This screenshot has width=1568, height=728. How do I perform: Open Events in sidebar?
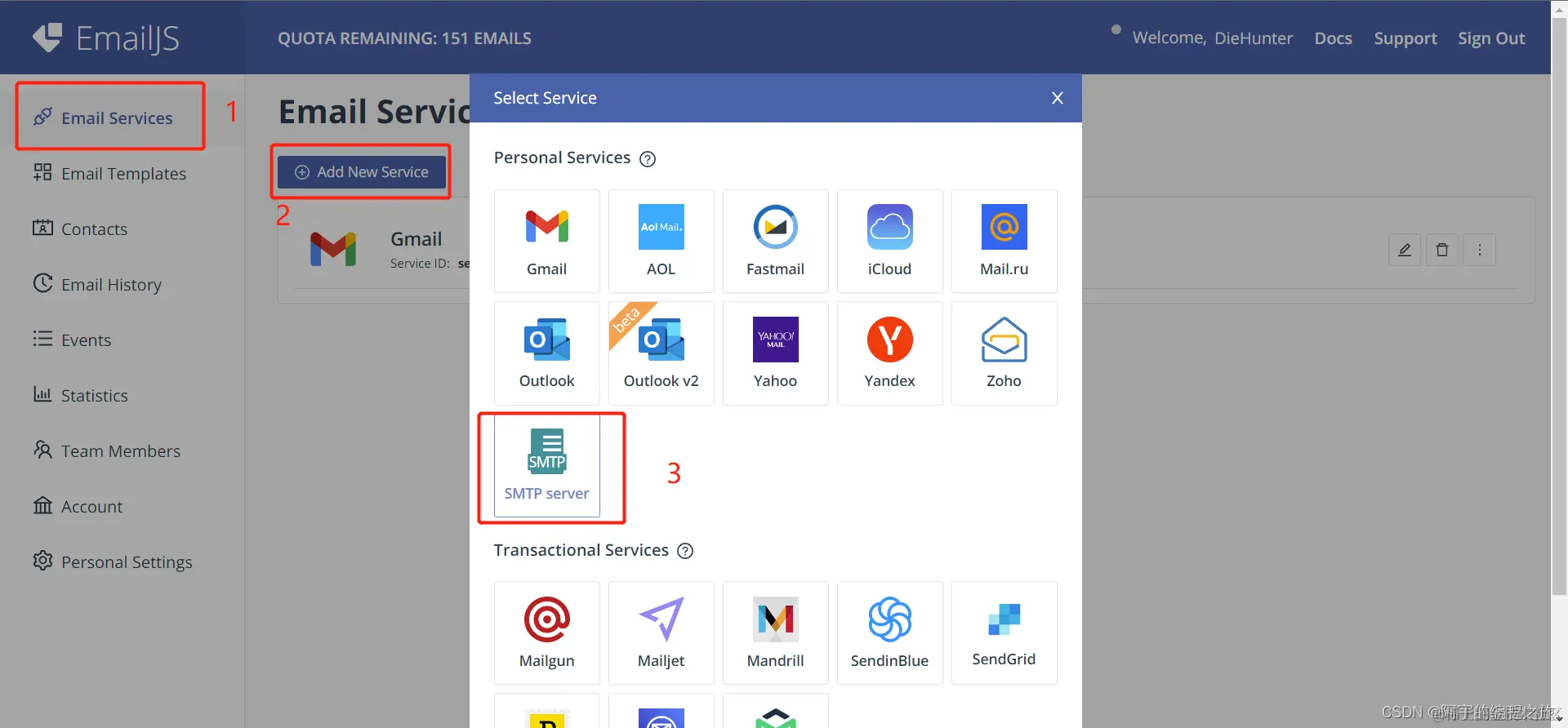pyautogui.click(x=72, y=340)
